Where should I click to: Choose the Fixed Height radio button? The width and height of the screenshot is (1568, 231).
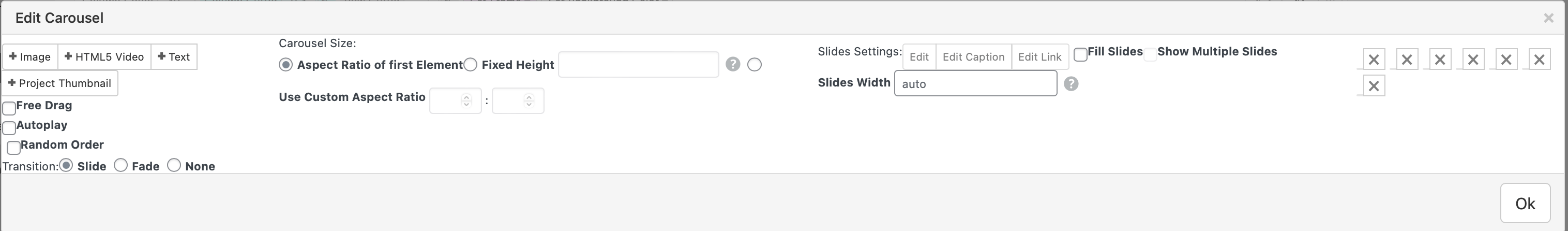coord(471,65)
